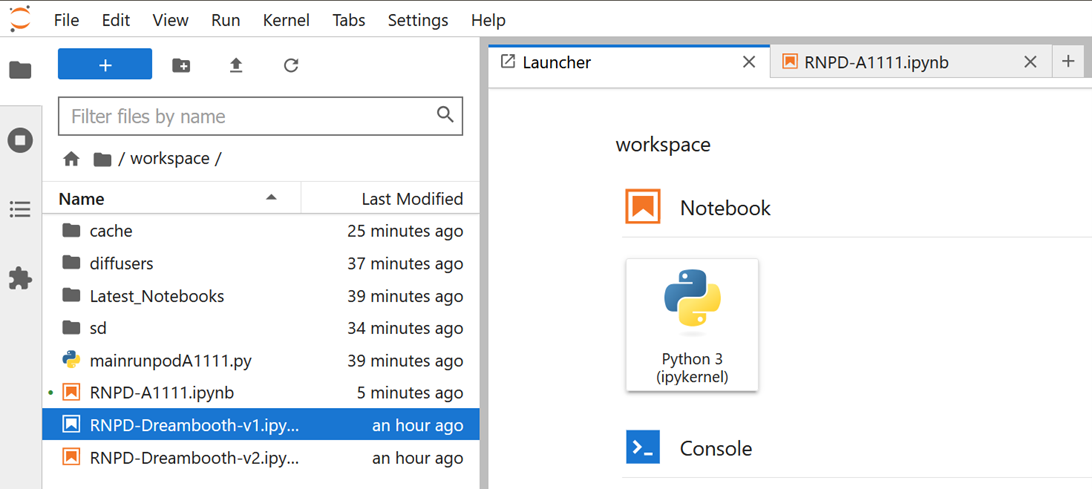Close the Launcher tab
Screen dimensions: 1092x489
coord(748,62)
